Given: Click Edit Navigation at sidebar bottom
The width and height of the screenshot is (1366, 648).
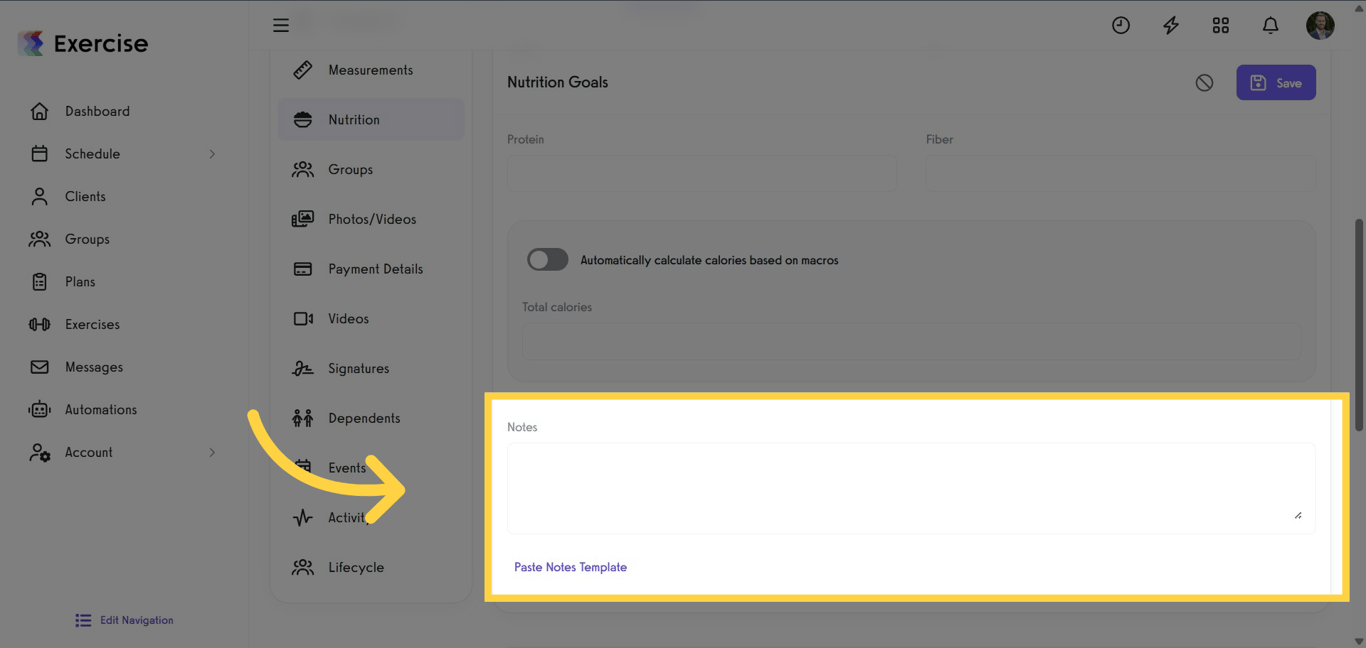Looking at the screenshot, I should click(x=123, y=620).
